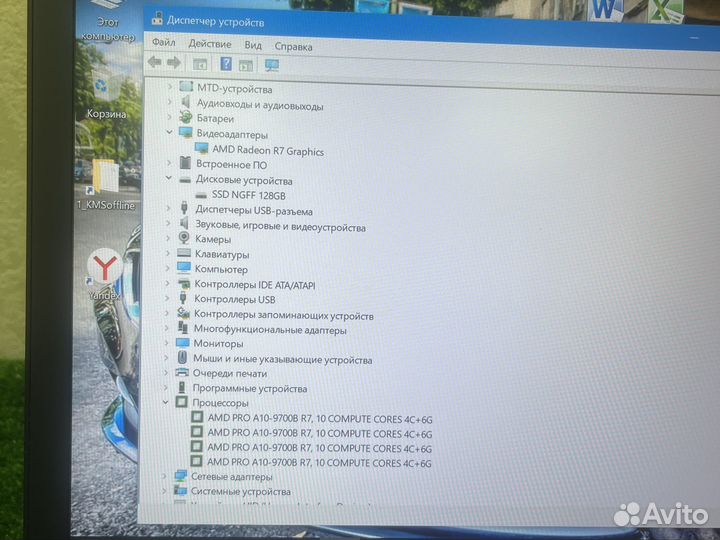The height and width of the screenshot is (540, 720).
Task: Select the Клавиатуры label
Action: 222,254
